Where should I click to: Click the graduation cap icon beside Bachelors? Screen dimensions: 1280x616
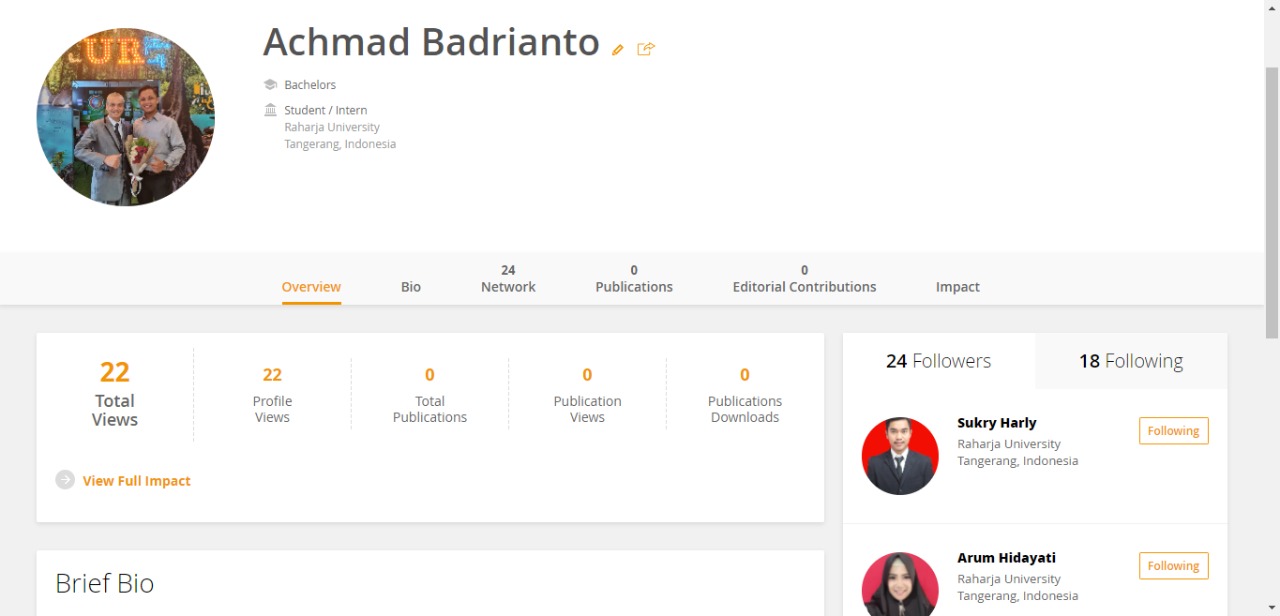pyautogui.click(x=270, y=85)
